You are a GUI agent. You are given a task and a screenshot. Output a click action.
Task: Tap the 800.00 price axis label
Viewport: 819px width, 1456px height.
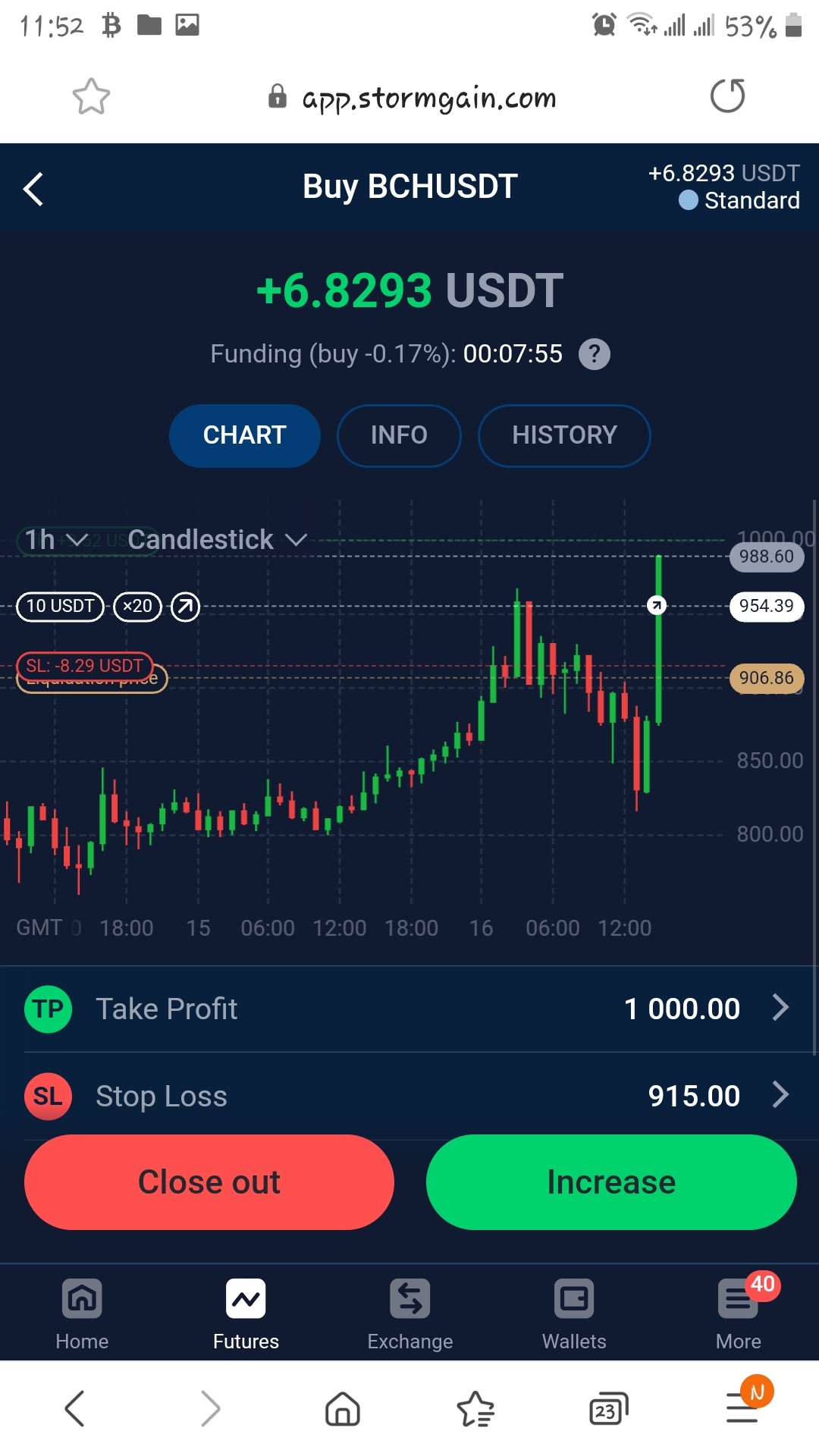tap(770, 834)
